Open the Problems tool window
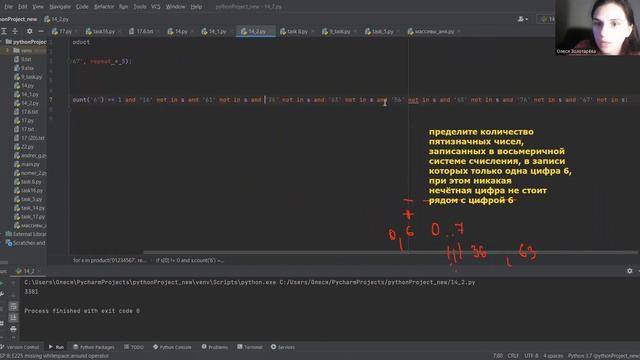Image resolution: width=640 pixels, height=360 pixels. [215, 347]
